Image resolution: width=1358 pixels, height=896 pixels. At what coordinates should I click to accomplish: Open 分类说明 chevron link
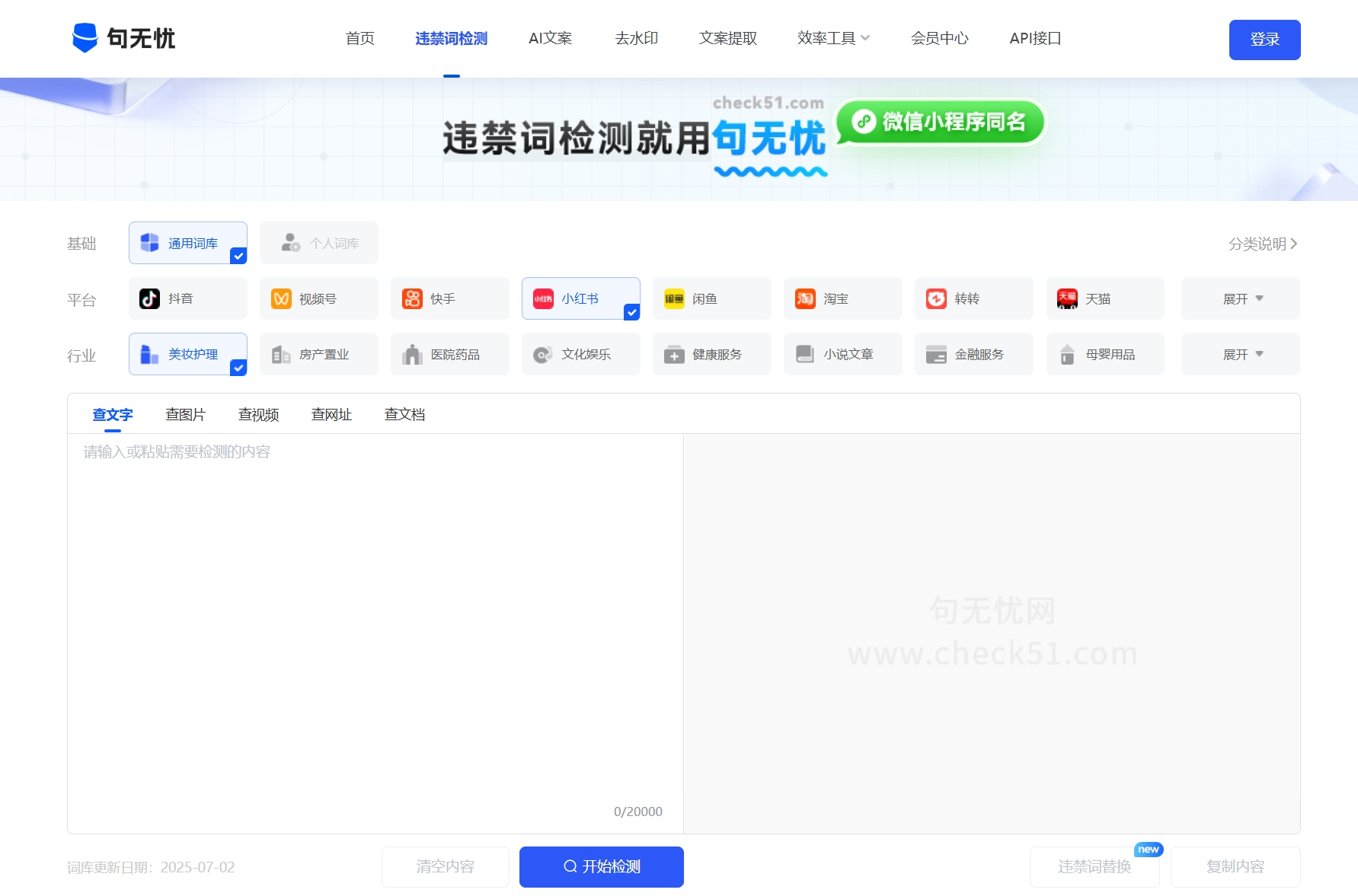(x=1263, y=244)
